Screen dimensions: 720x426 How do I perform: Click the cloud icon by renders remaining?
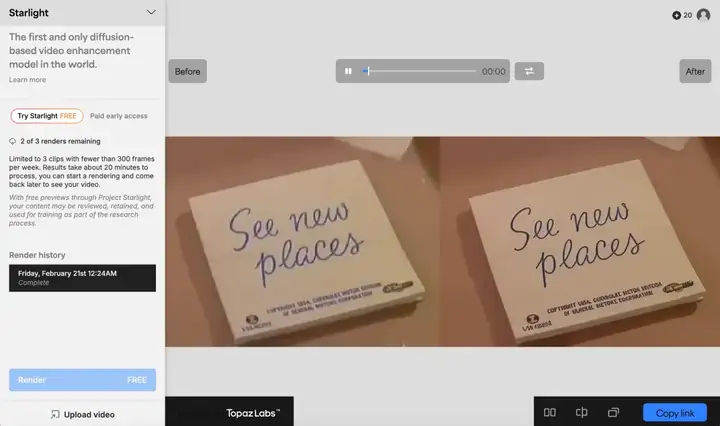pyautogui.click(x=12, y=141)
